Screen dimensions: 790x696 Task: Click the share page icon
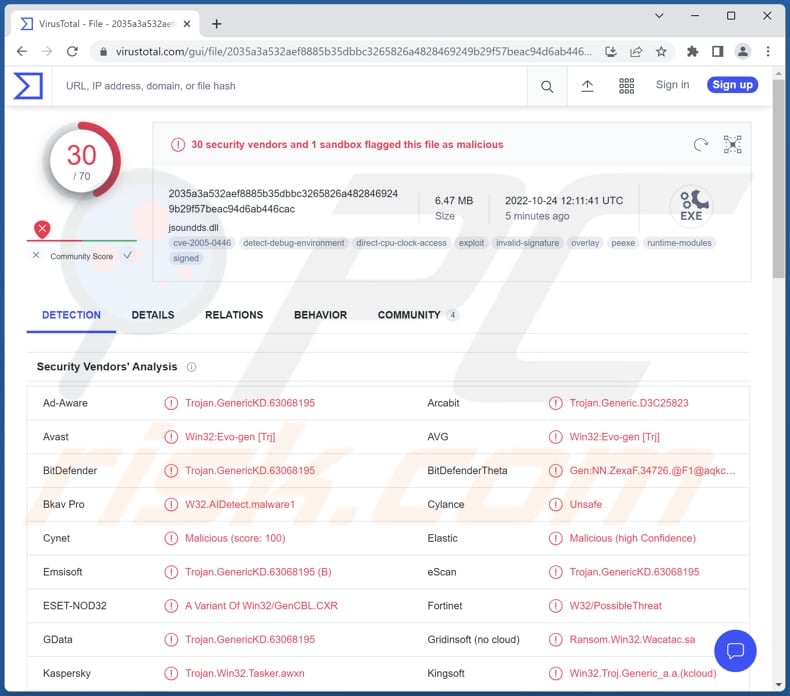pos(636,51)
